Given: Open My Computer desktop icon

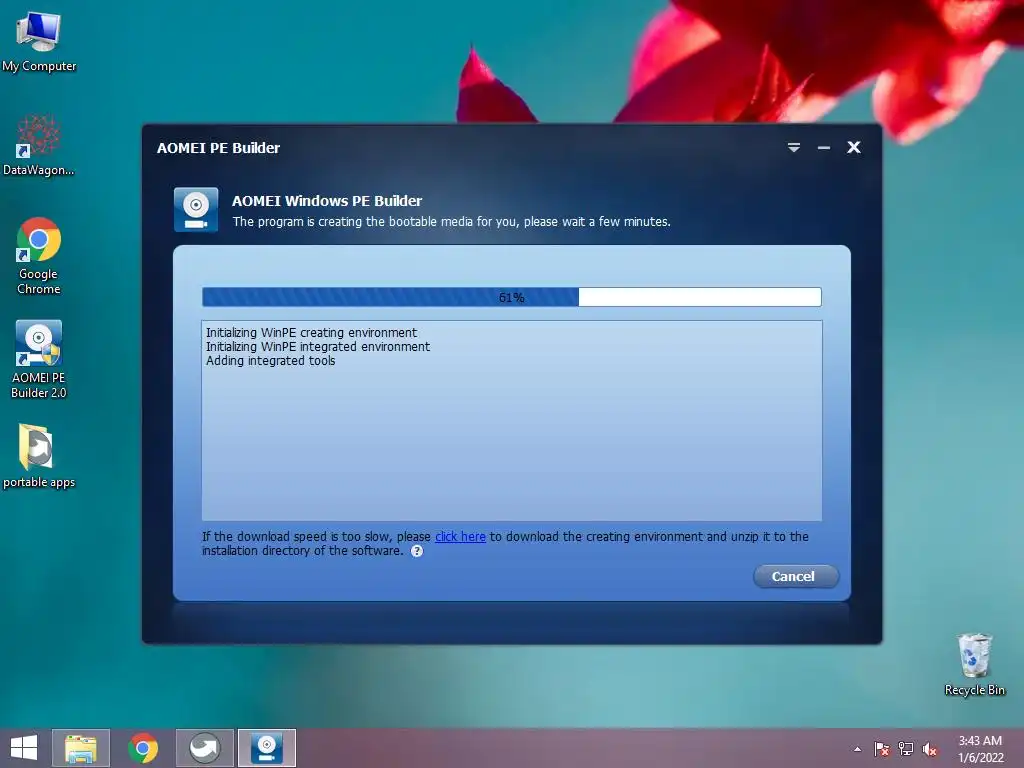Looking at the screenshot, I should point(39,41).
